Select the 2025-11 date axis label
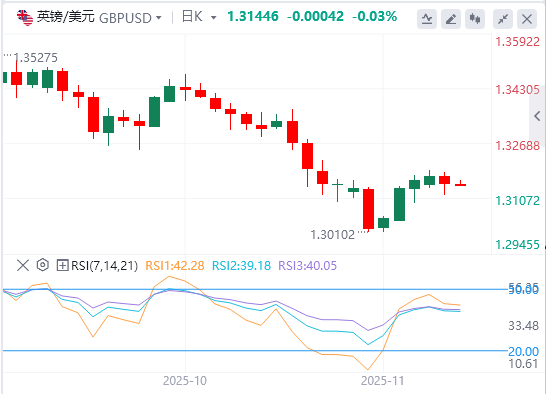The image size is (546, 394). click(x=383, y=381)
